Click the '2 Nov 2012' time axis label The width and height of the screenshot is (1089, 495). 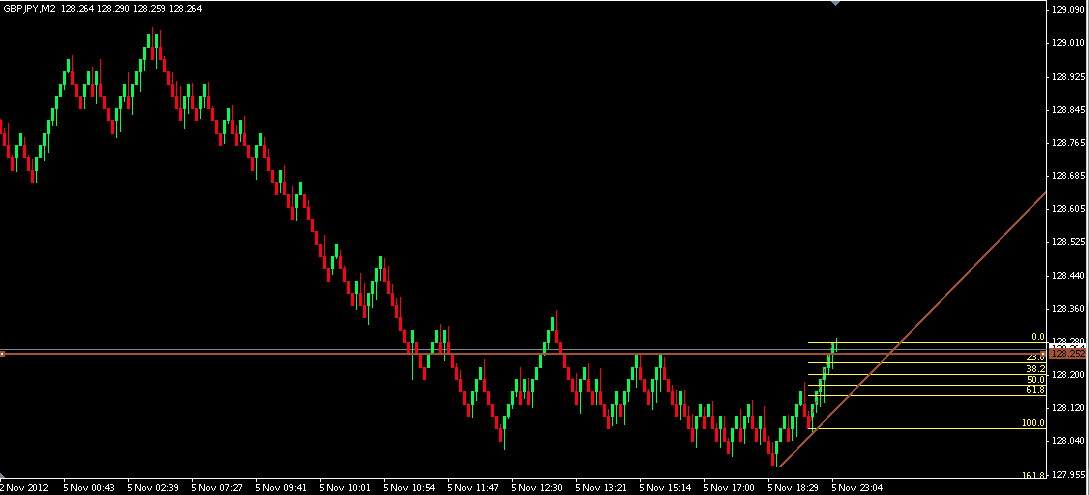[22, 488]
